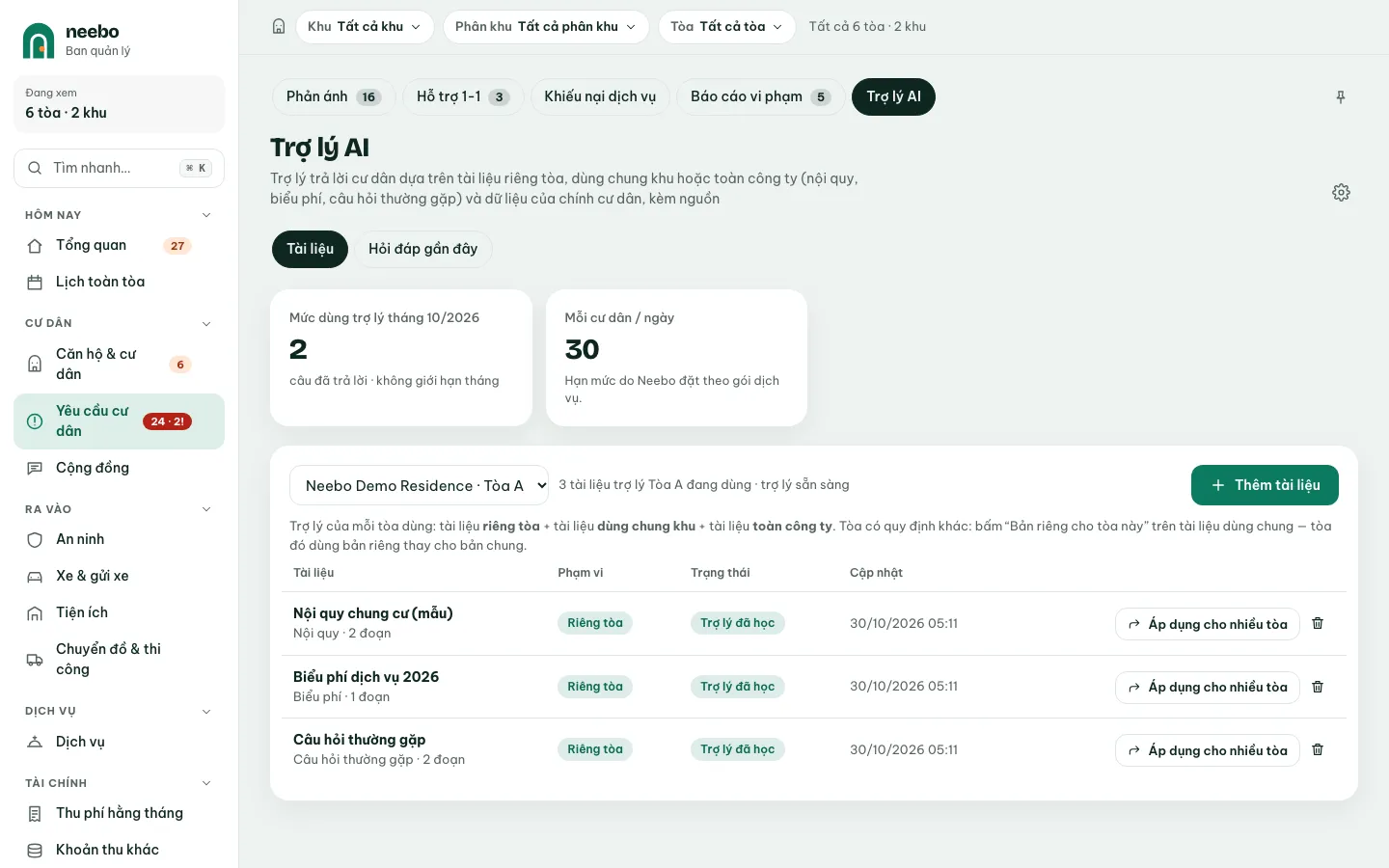Collapse the HÔM NAY sidebar group
The width and height of the screenshot is (1389, 868).
tap(206, 215)
